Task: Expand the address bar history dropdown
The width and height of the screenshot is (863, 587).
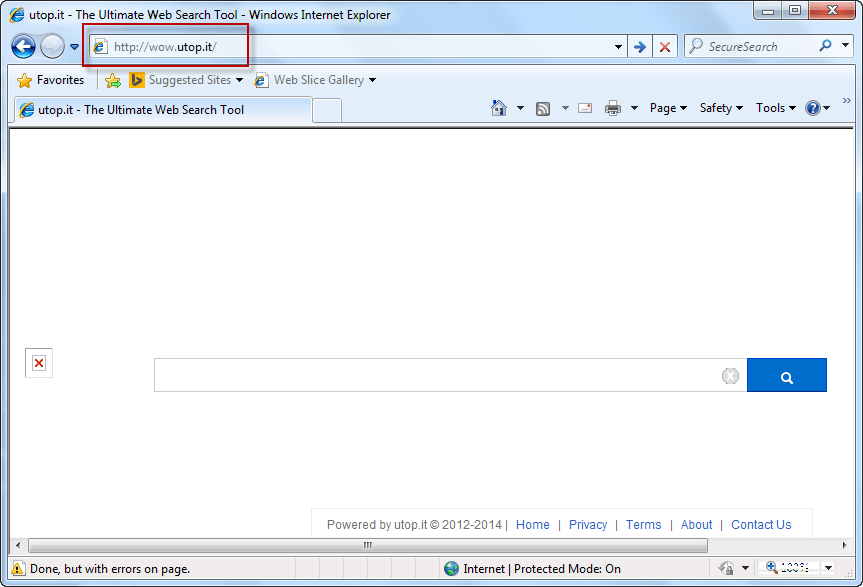Action: tap(618, 47)
